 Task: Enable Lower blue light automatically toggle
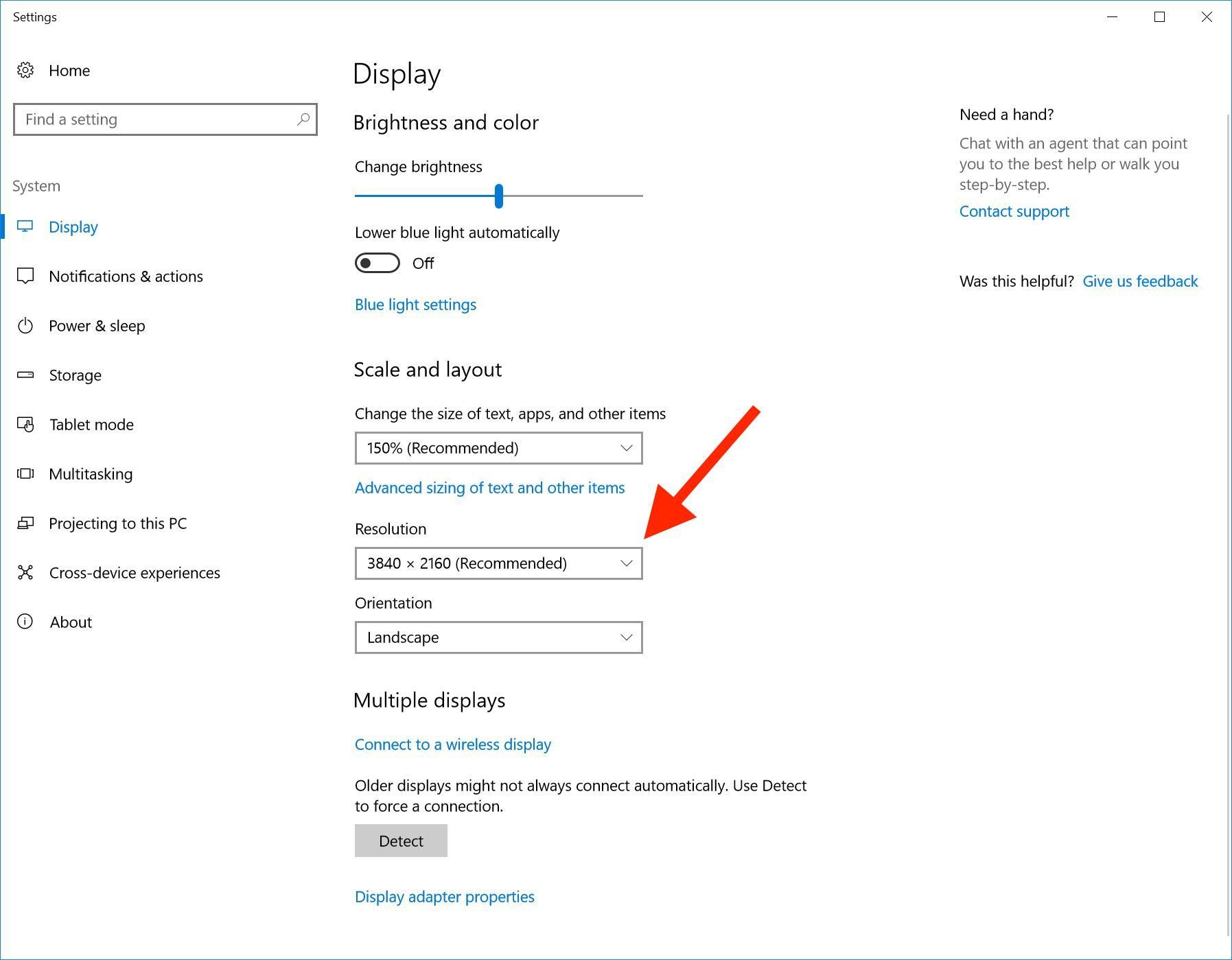pyautogui.click(x=377, y=263)
